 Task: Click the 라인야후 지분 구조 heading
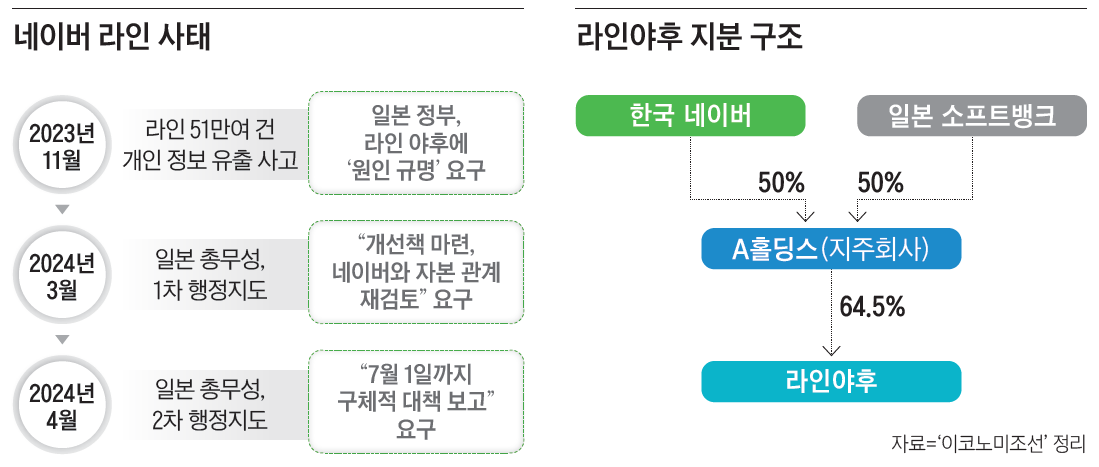click(690, 39)
